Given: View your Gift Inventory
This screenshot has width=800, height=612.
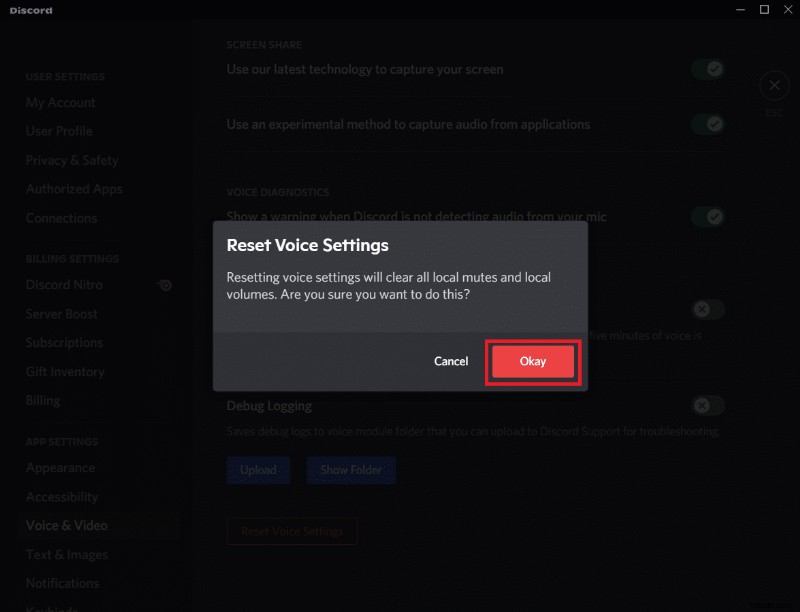Looking at the screenshot, I should coord(64,371).
